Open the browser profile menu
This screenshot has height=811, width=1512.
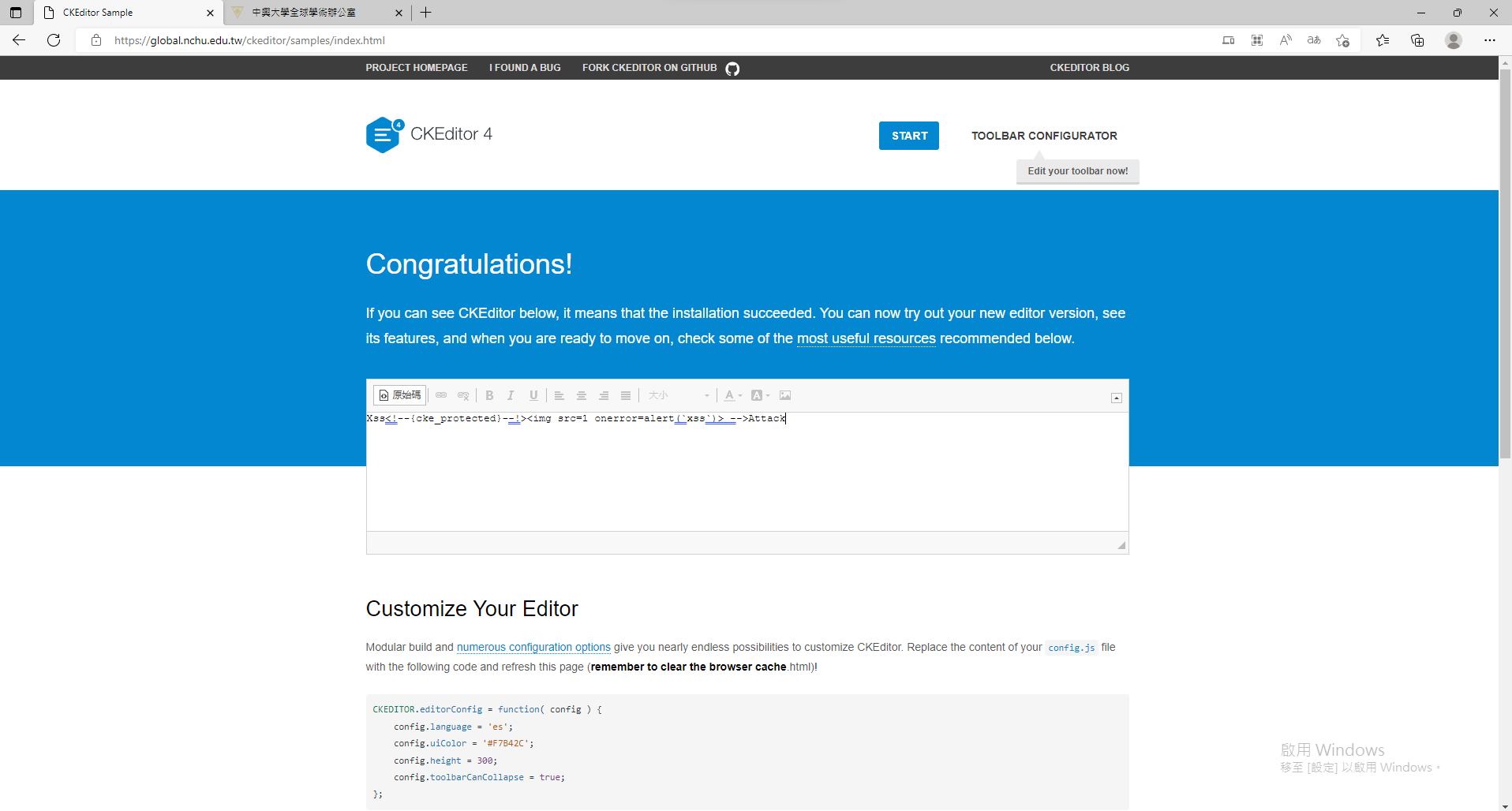coord(1454,40)
